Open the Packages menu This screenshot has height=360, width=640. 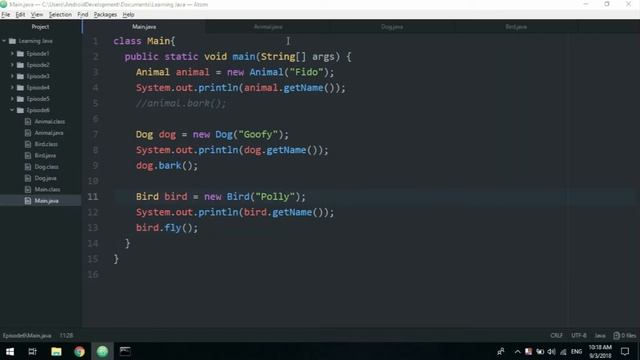(x=105, y=14)
